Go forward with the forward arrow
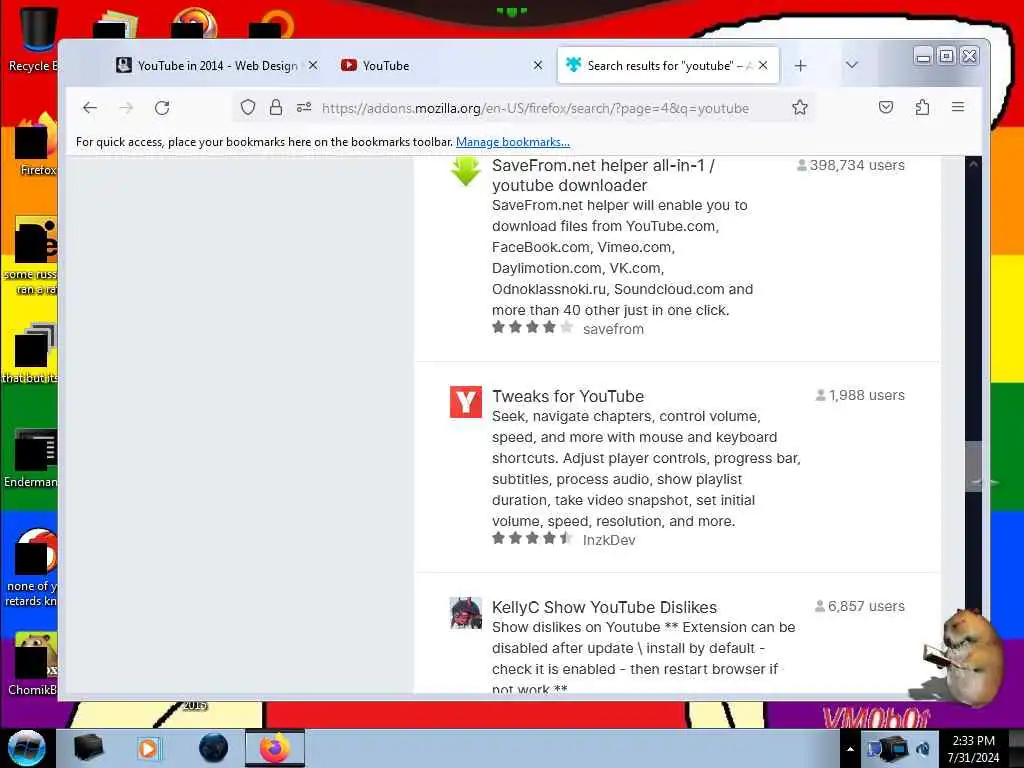1024x768 pixels. 126,108
